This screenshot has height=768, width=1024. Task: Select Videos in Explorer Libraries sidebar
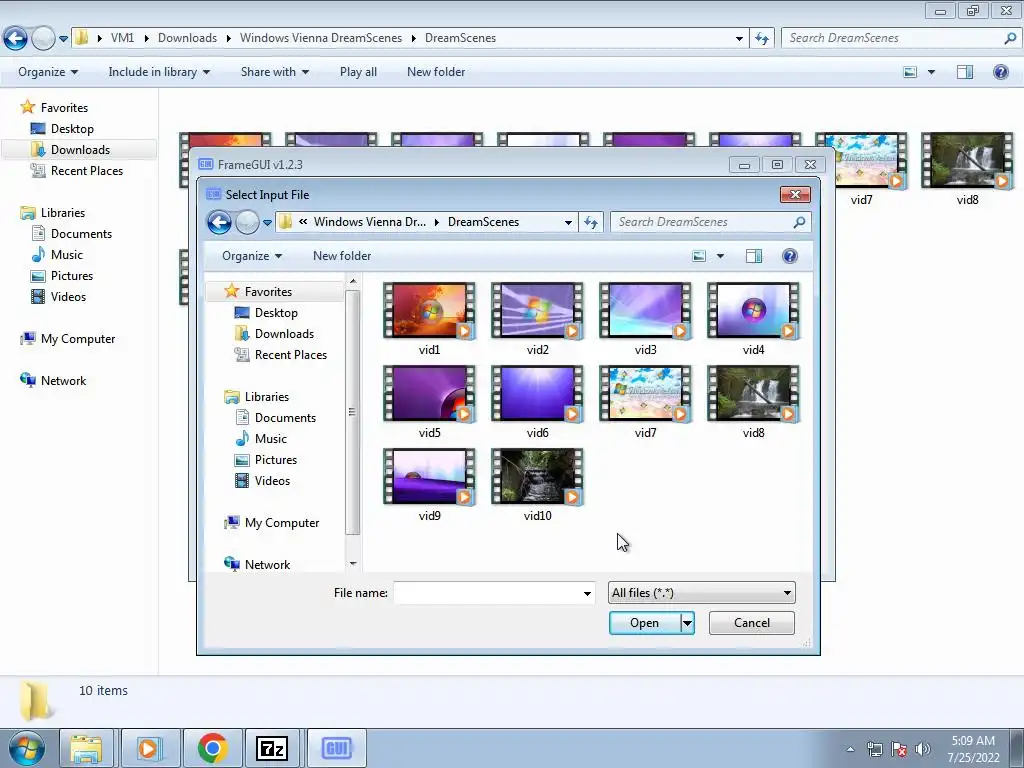coord(68,296)
